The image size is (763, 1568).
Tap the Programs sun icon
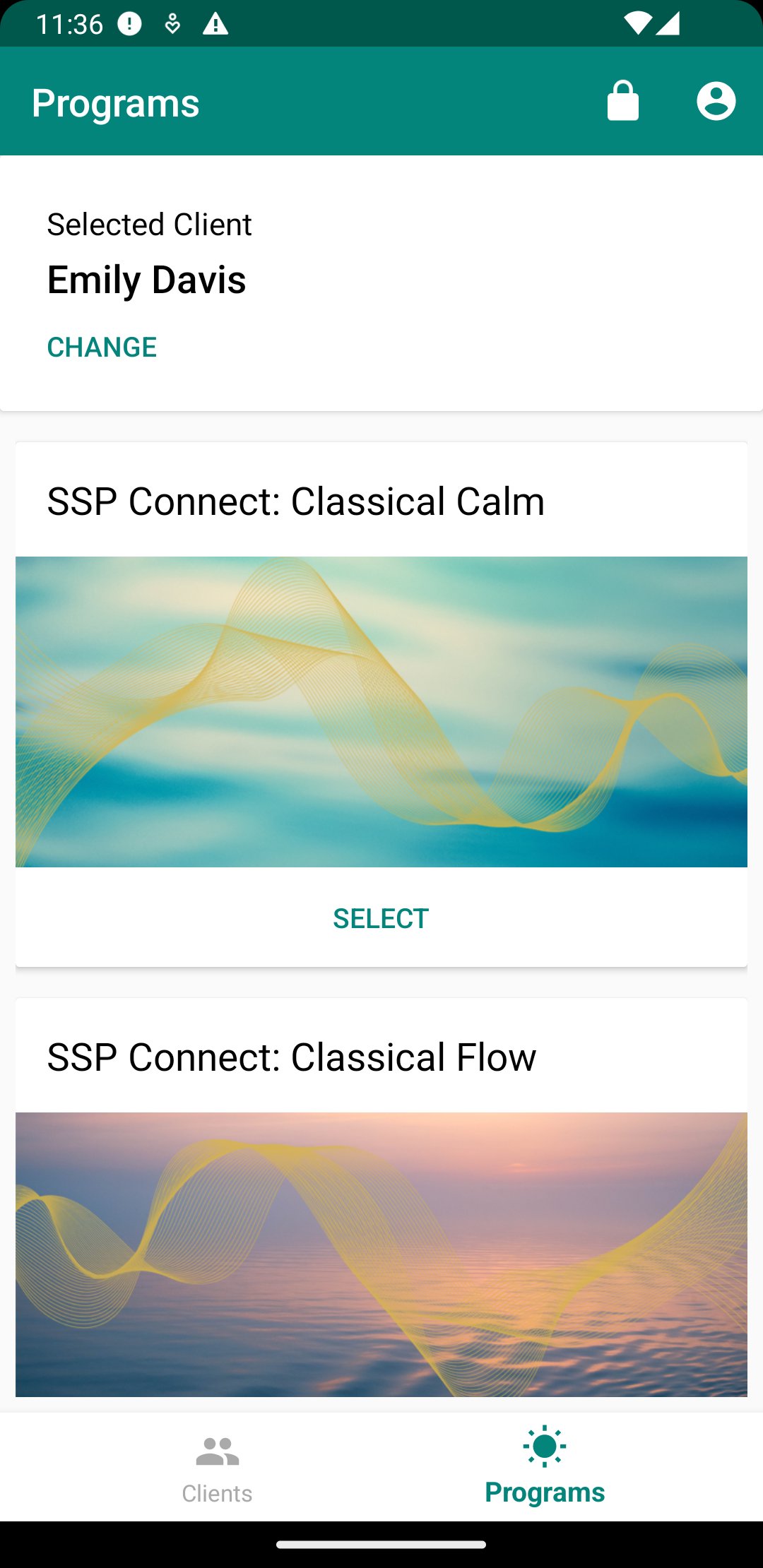click(545, 1446)
